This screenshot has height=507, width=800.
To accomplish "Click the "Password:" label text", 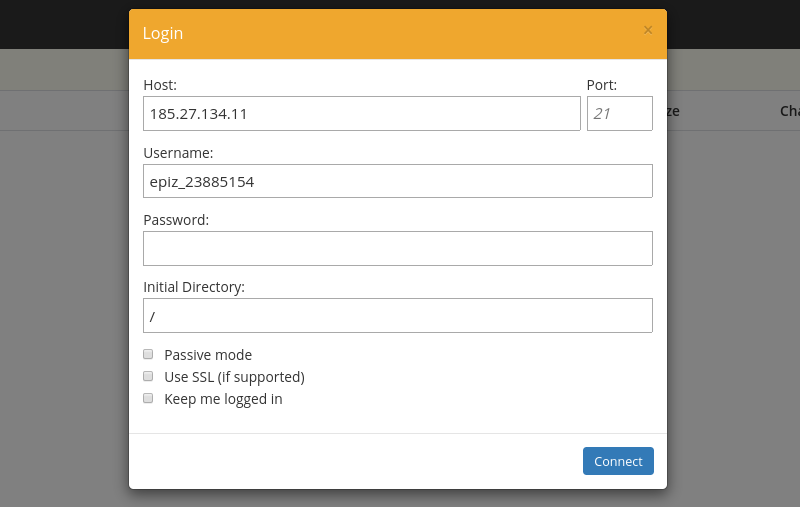I will 176,220.
